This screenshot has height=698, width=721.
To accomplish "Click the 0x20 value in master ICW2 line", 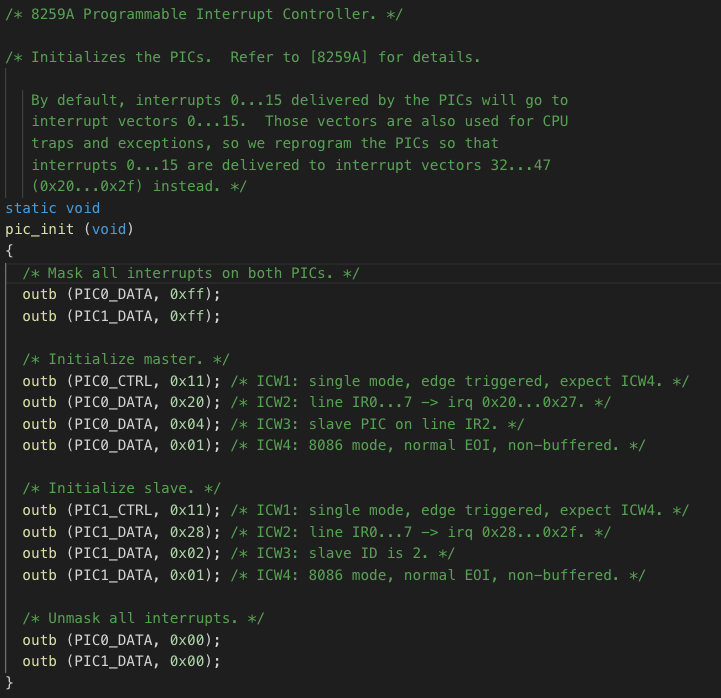I will (x=188, y=402).
